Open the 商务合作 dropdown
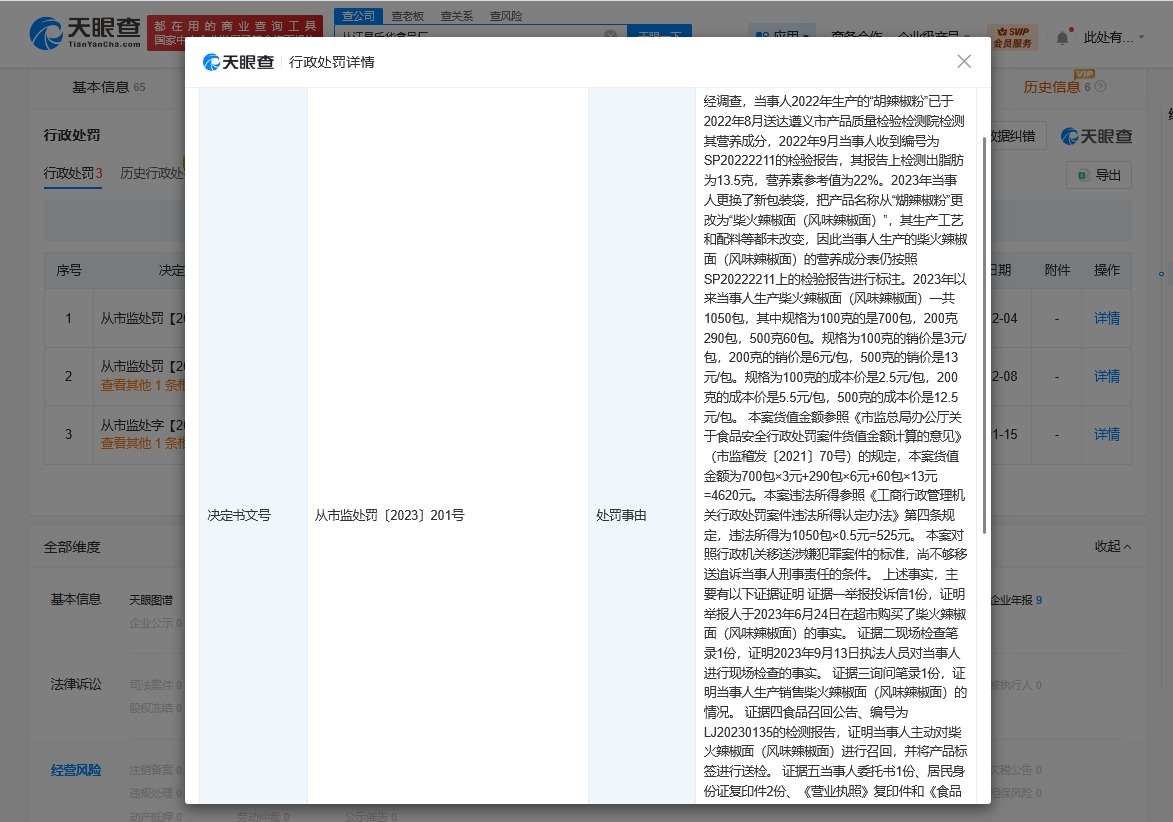Screen dimensions: 1173x822 pyautogui.click(x=860, y=33)
